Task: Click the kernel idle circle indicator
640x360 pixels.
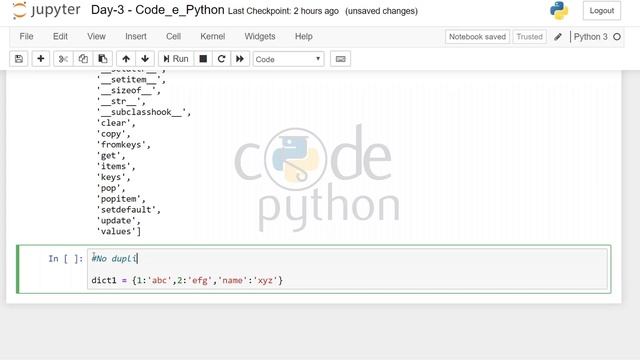Action: pyautogui.click(x=617, y=37)
